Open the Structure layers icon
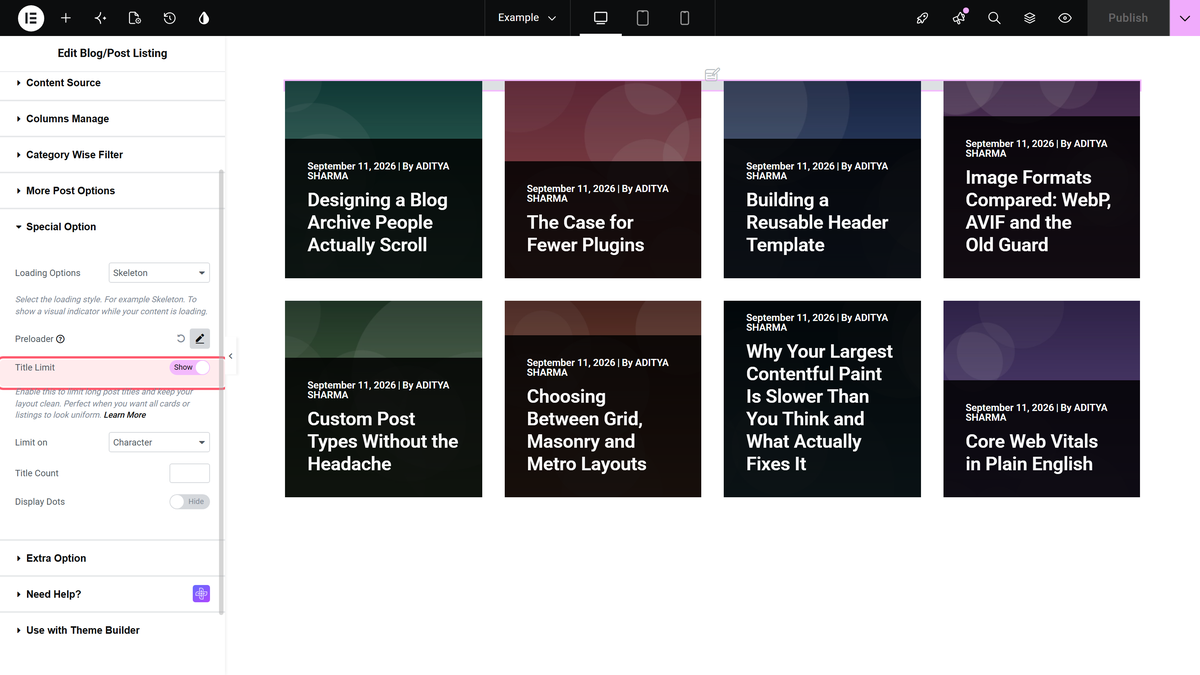Screen dimensions: 1200x675 point(1029,18)
